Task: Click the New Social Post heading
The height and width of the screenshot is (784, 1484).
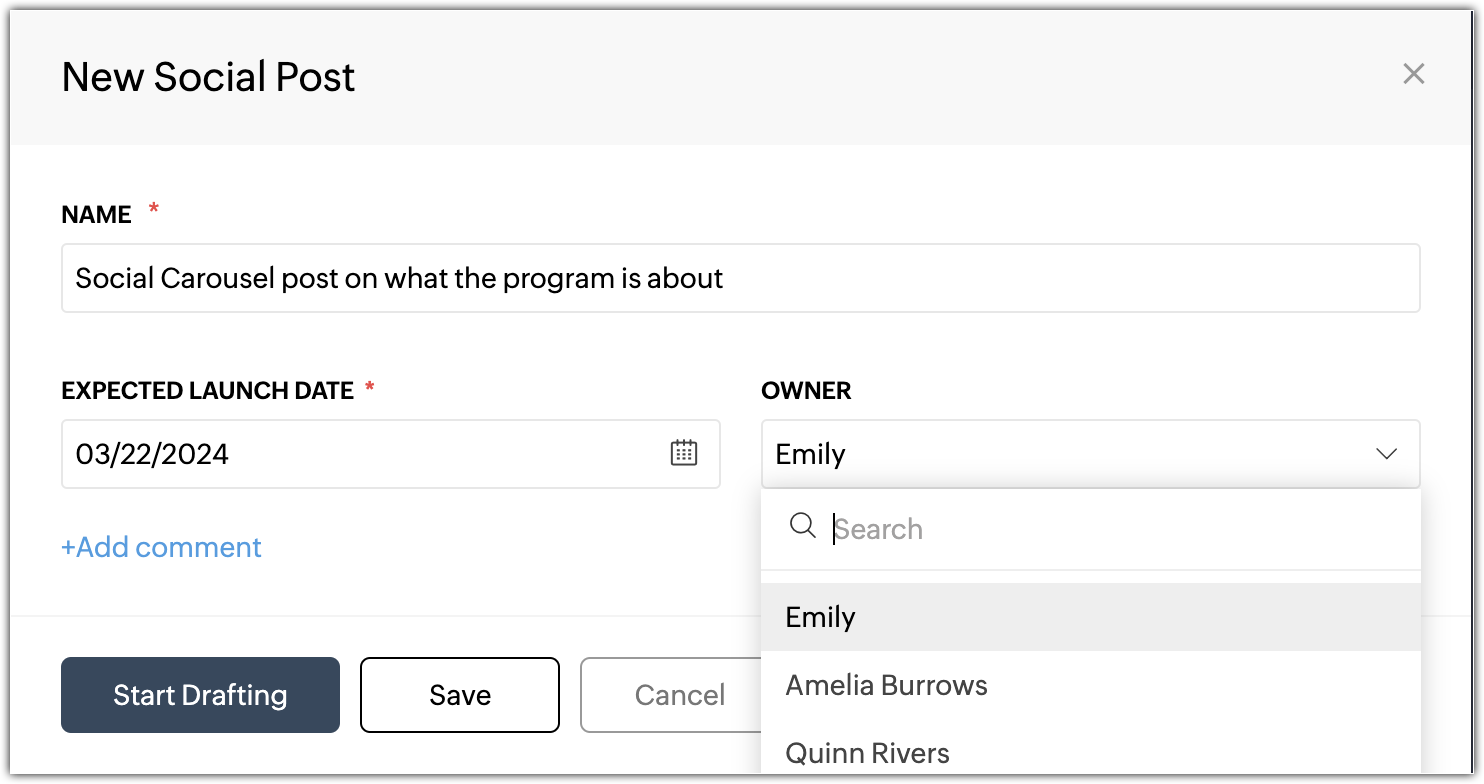Action: pyautogui.click(x=208, y=77)
